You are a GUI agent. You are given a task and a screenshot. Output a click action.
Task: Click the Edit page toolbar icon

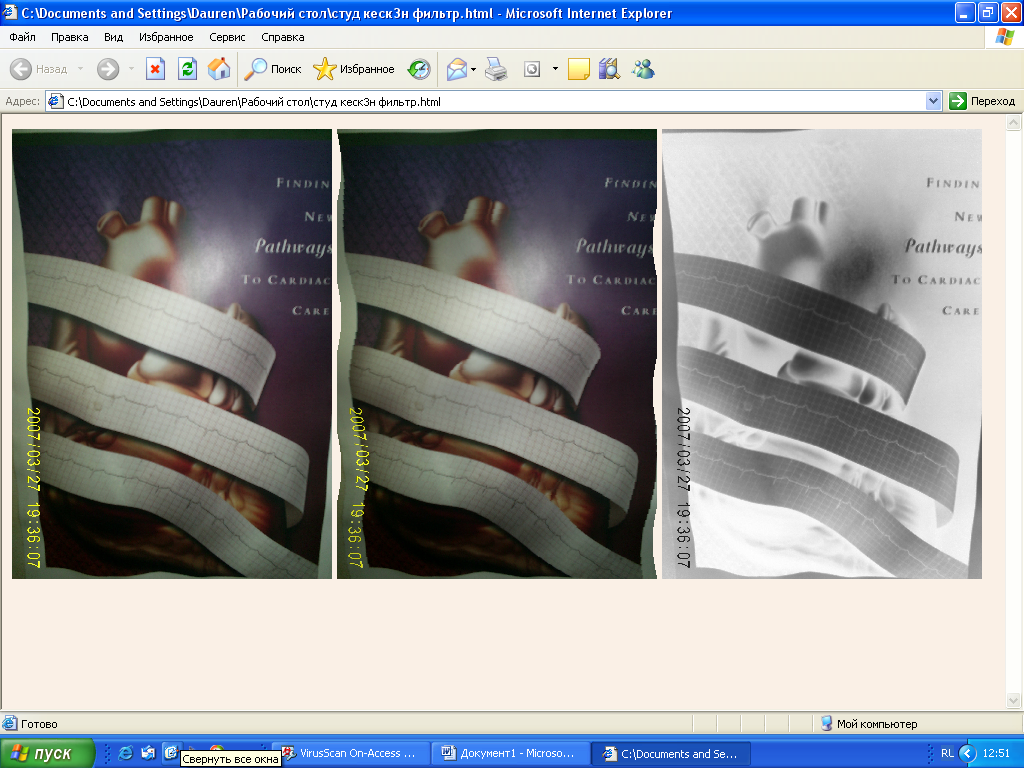tap(532, 69)
